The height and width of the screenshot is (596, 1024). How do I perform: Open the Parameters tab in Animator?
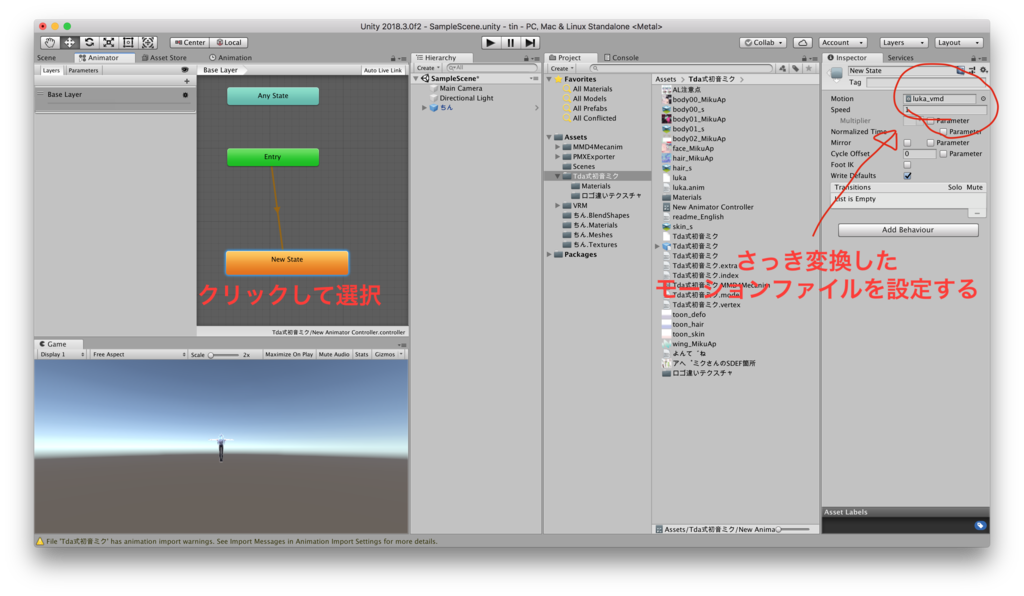[84, 71]
